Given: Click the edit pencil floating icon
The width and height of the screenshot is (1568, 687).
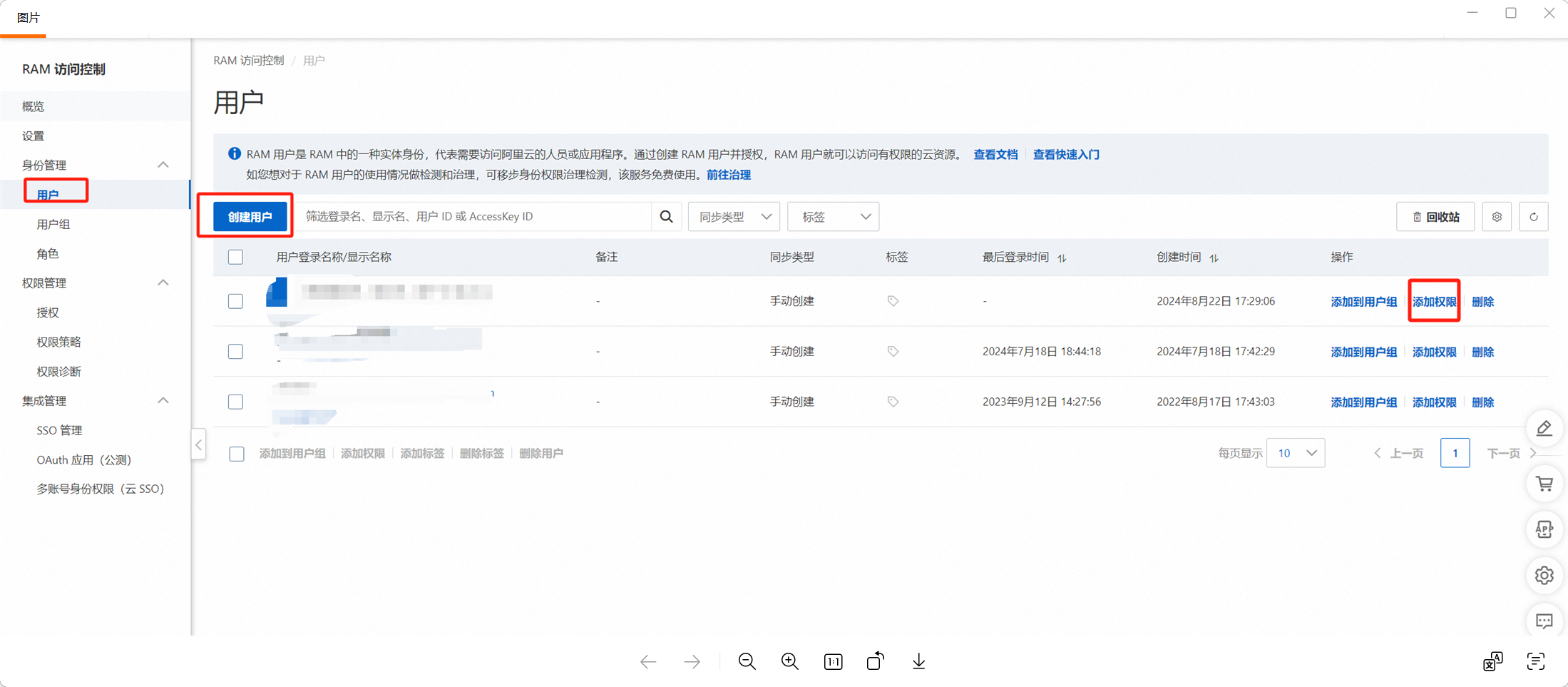Looking at the screenshot, I should tap(1544, 428).
